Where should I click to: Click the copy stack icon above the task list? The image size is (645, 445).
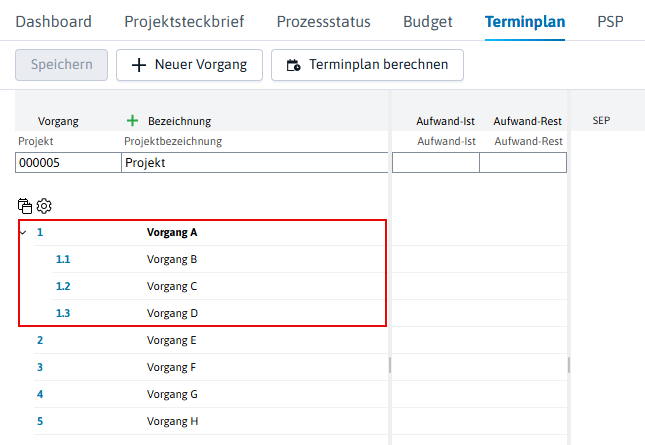(x=25, y=206)
